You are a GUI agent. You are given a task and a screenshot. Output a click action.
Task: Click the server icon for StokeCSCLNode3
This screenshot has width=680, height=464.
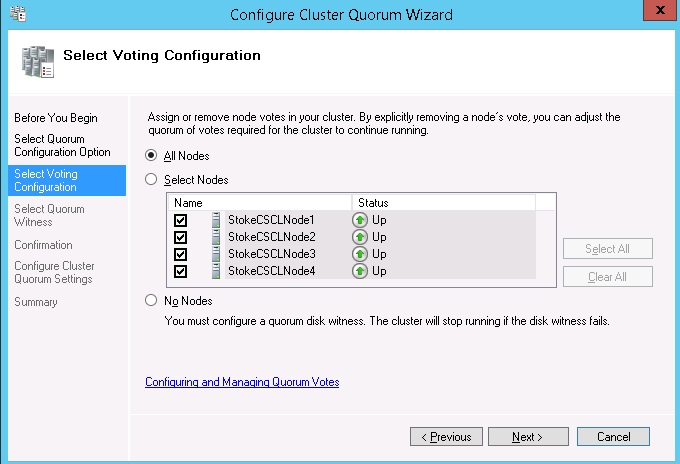(x=216, y=254)
